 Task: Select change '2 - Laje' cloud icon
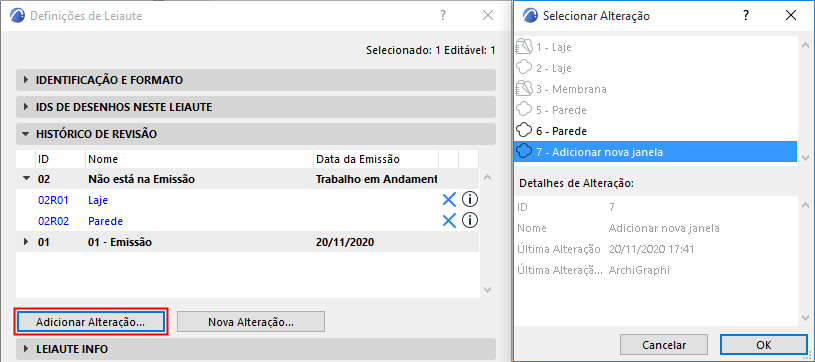524,68
